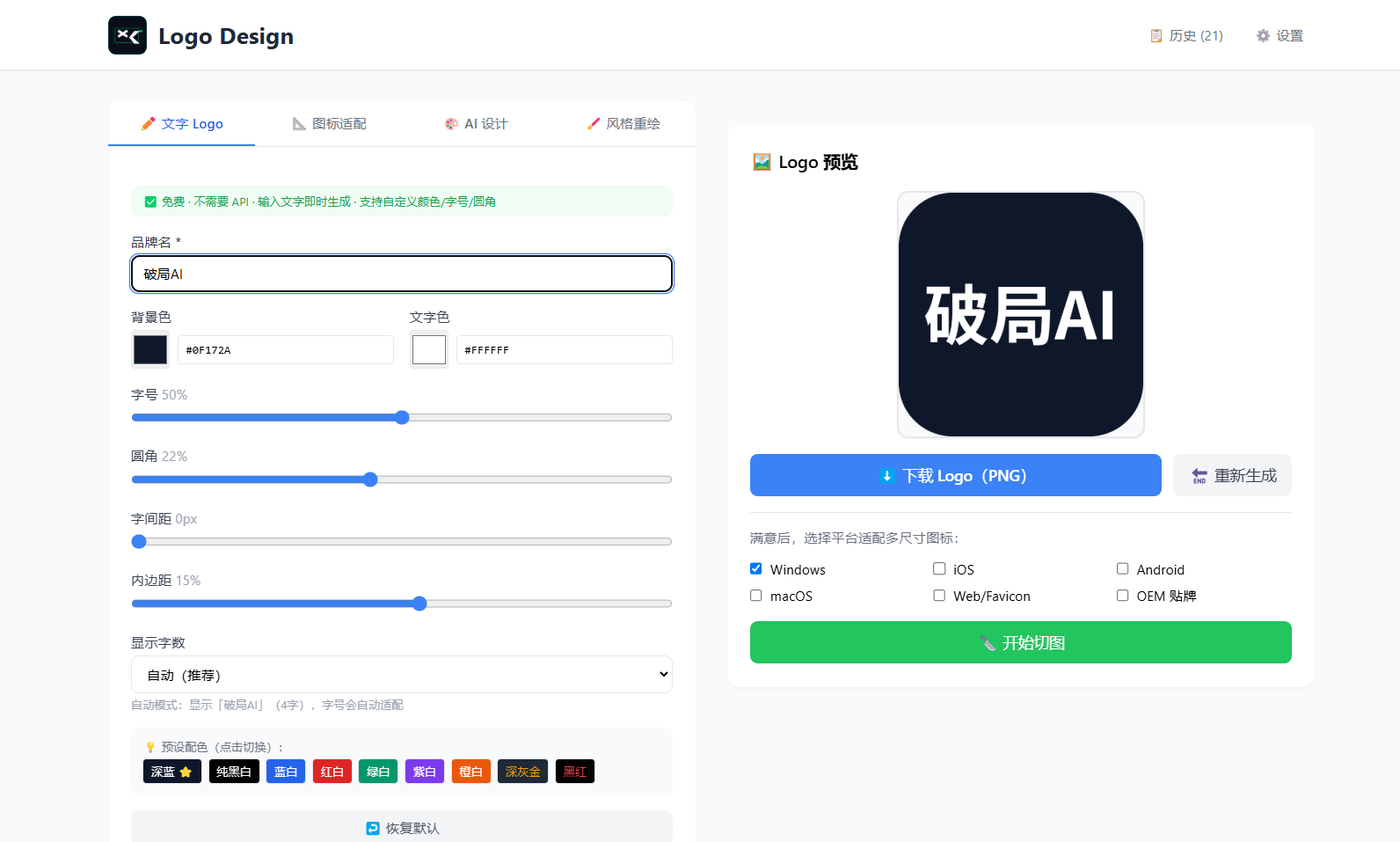Switch to the AI 设计 tab

[x=476, y=124]
